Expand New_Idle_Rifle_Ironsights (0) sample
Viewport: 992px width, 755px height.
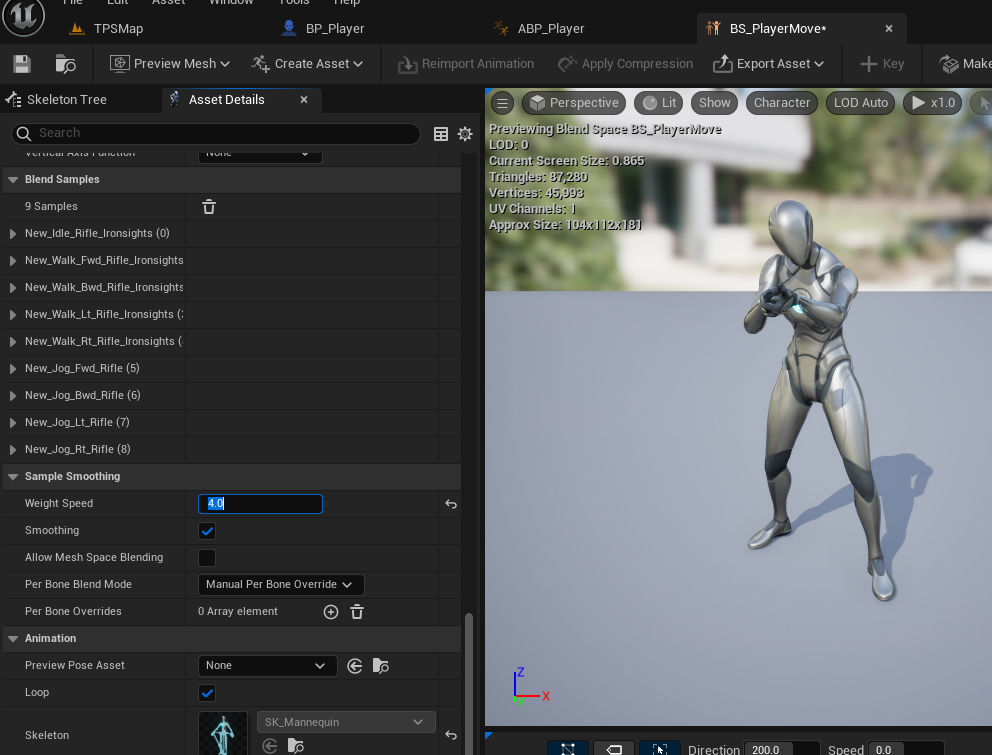[13, 234]
